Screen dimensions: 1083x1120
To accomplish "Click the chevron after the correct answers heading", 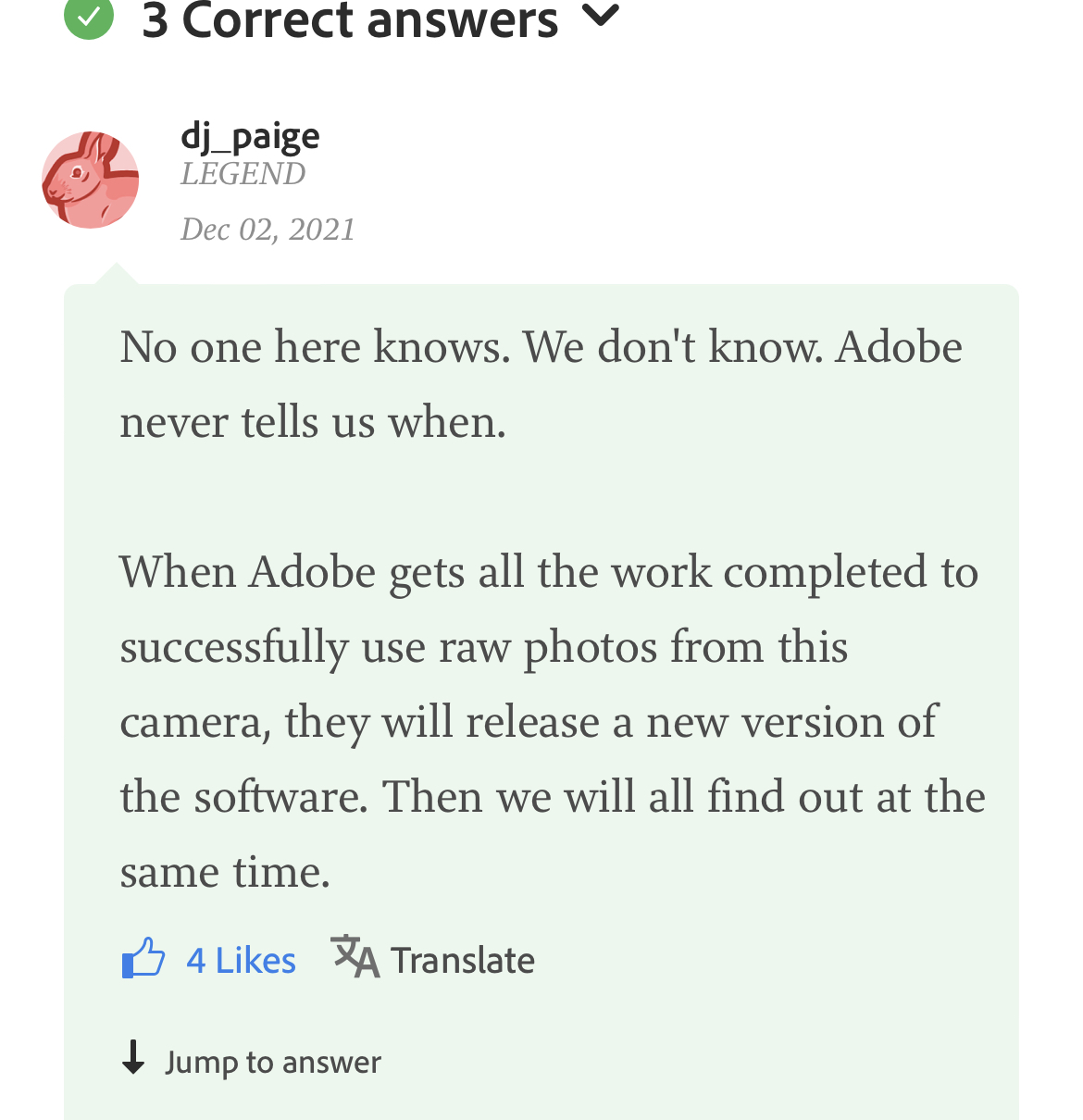I will (602, 17).
